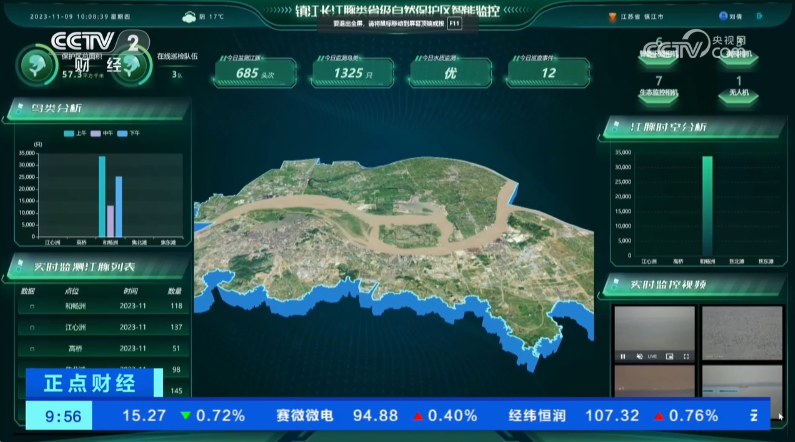795x442 pixels.
Task: Click the orange location icon beside 江苏省
Action: [613, 17]
